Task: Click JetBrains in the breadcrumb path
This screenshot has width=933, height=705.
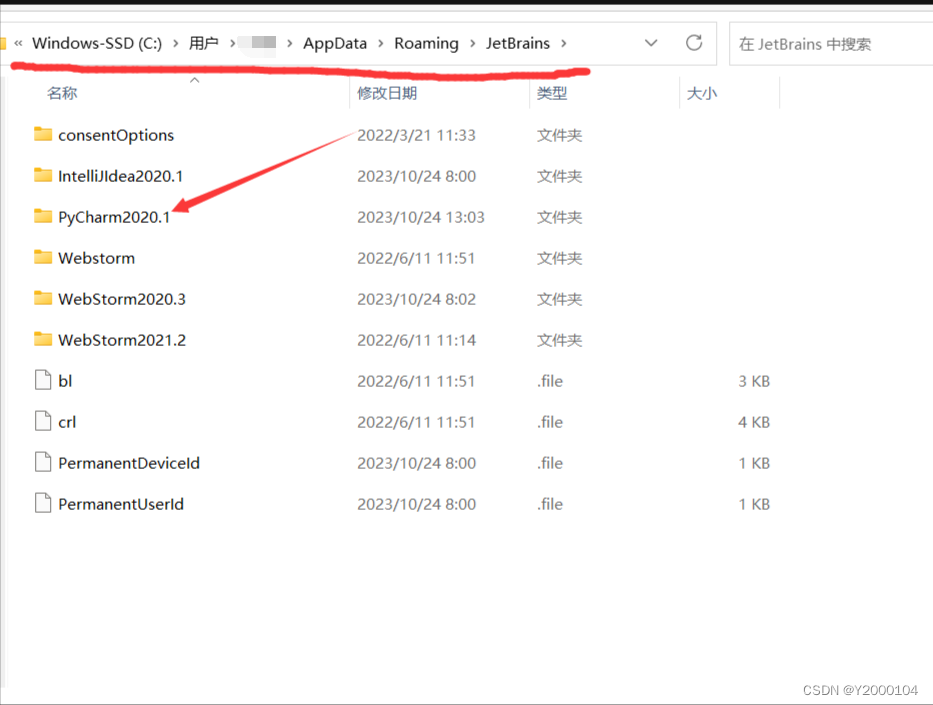Action: pyautogui.click(x=518, y=43)
